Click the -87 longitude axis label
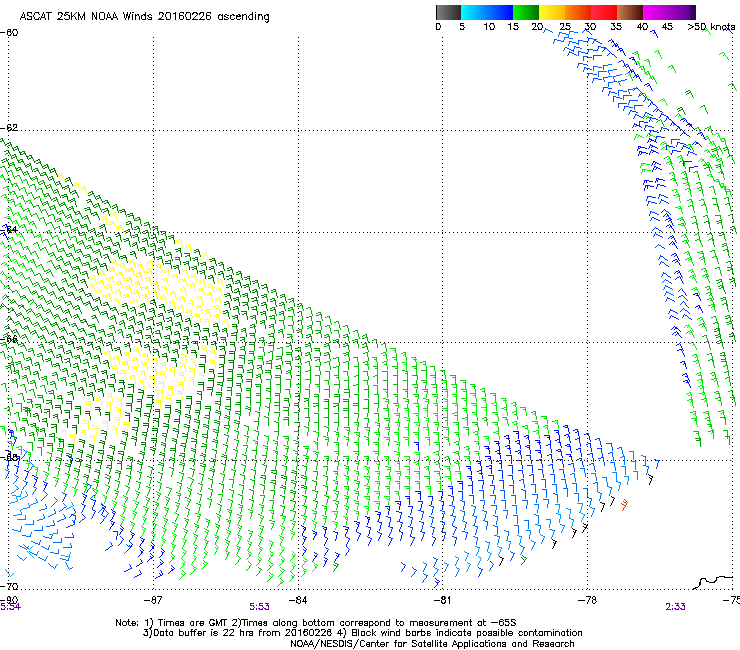 [x=153, y=600]
